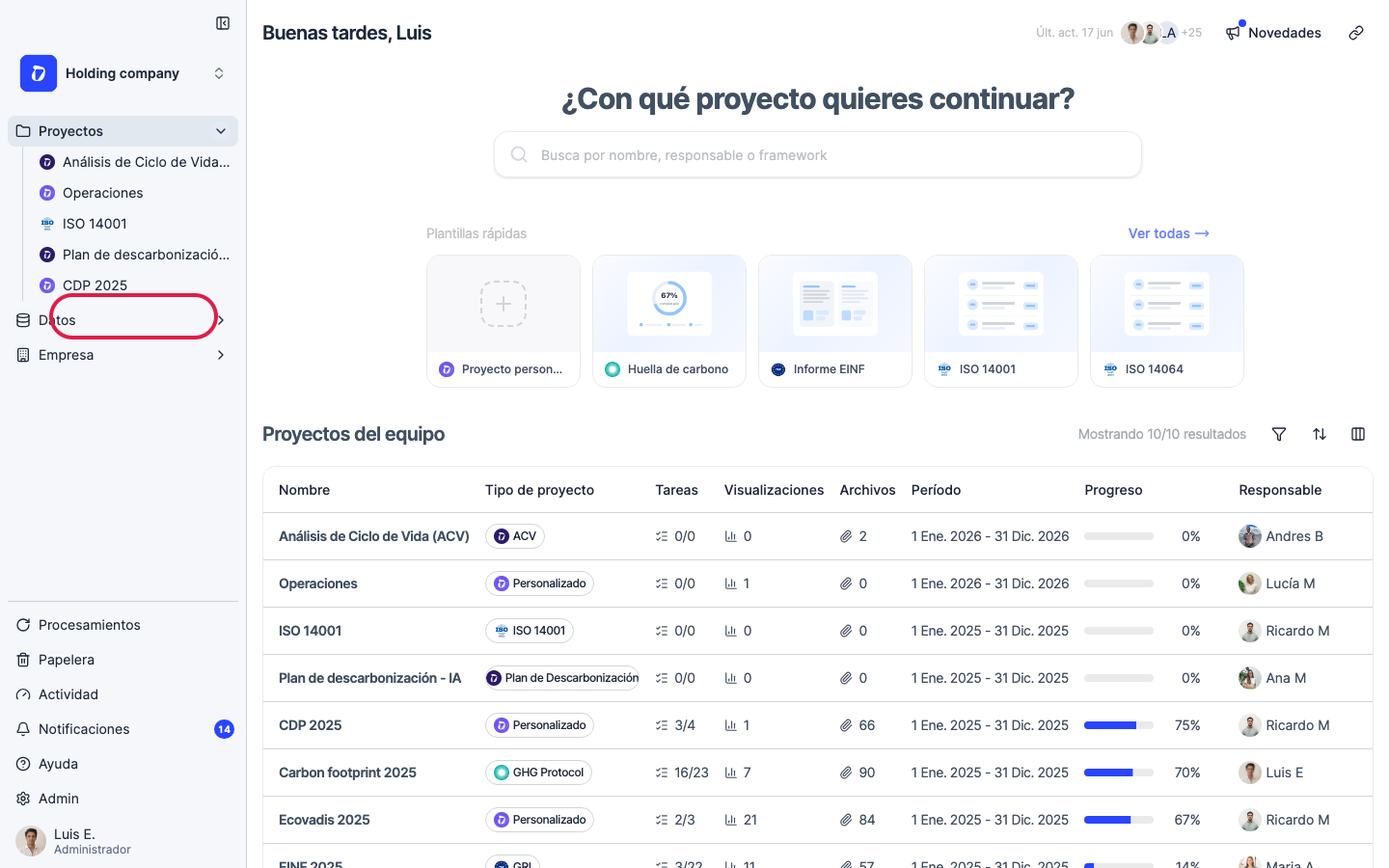
Task: Click tasks icon in CDP 2025 row
Action: pos(662,725)
